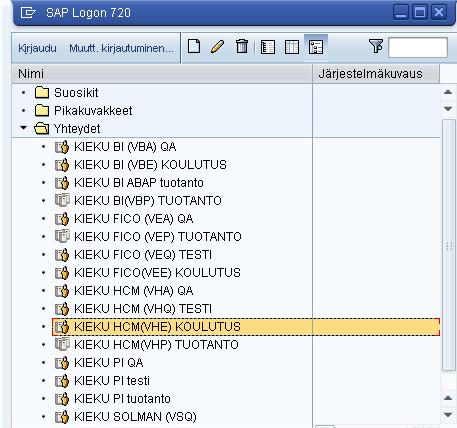Collapse the Yhteydet folder arrow

(x=23, y=128)
